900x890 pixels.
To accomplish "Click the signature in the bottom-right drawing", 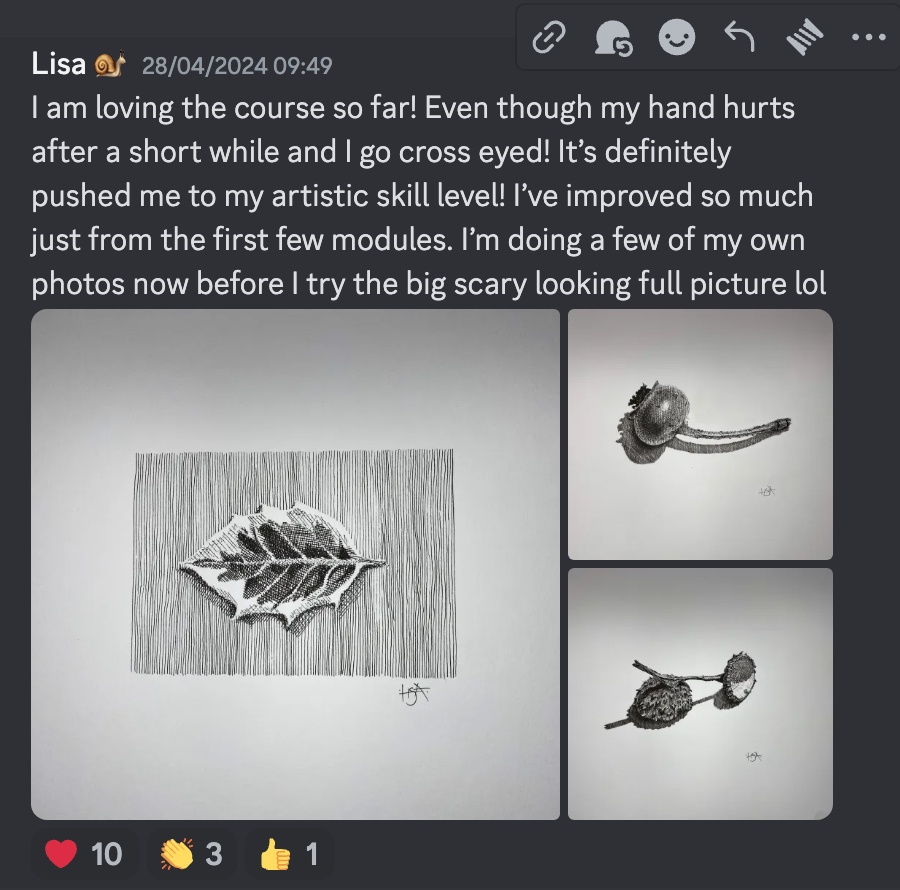I will [x=753, y=757].
